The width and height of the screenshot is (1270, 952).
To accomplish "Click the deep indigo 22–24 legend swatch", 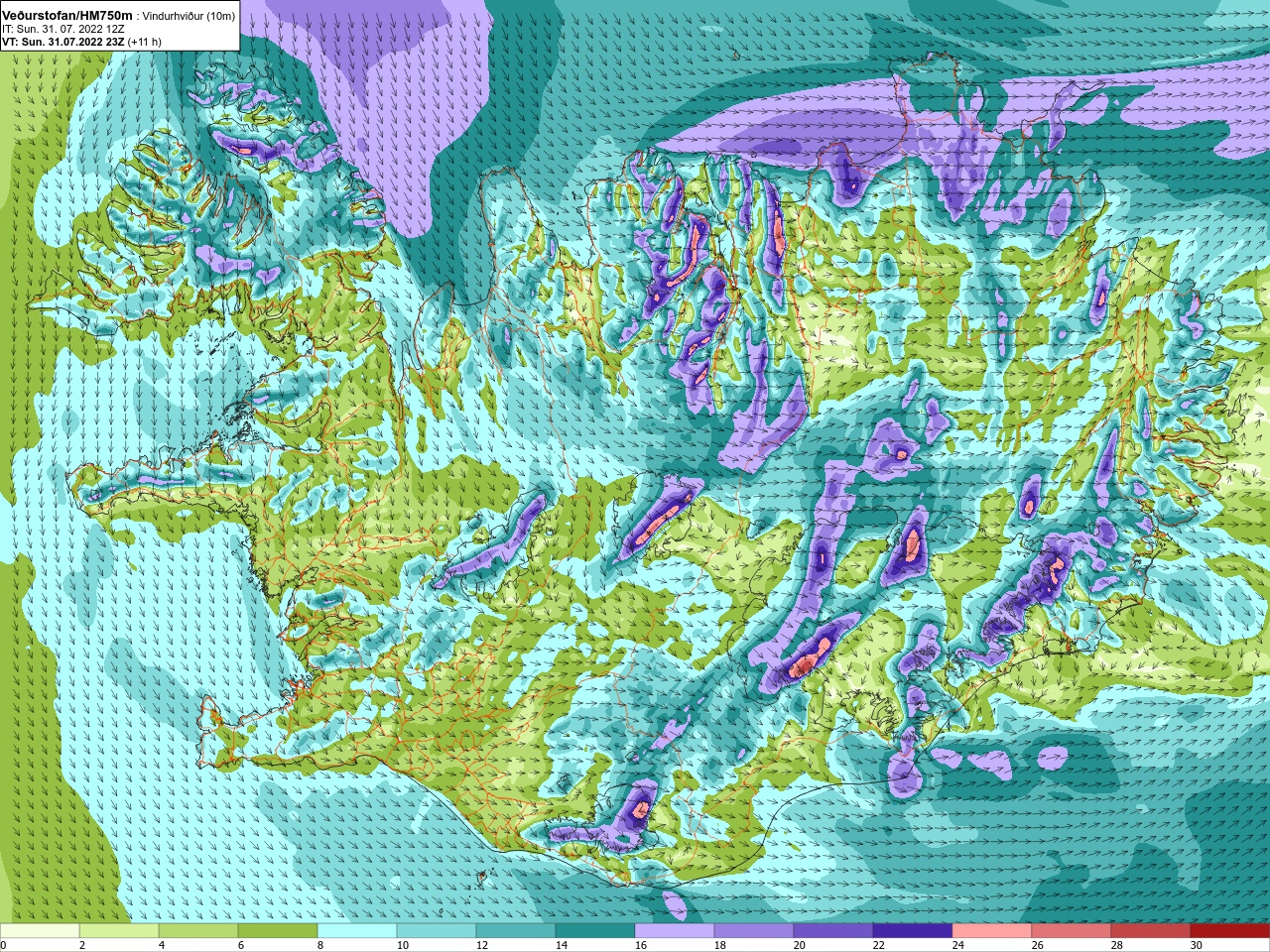I will (913, 930).
